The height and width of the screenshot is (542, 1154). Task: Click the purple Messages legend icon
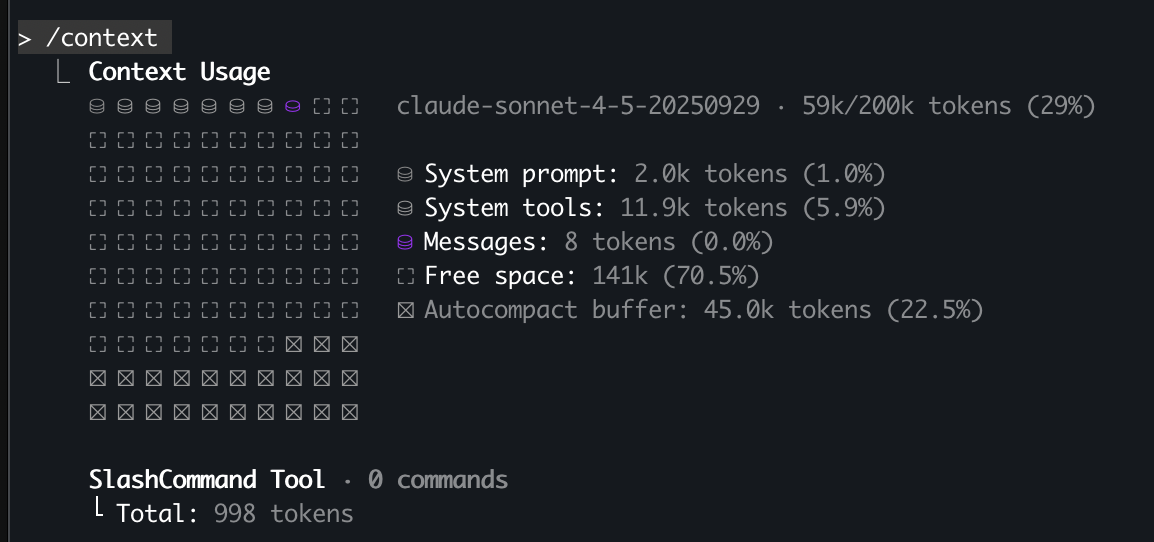(x=405, y=242)
